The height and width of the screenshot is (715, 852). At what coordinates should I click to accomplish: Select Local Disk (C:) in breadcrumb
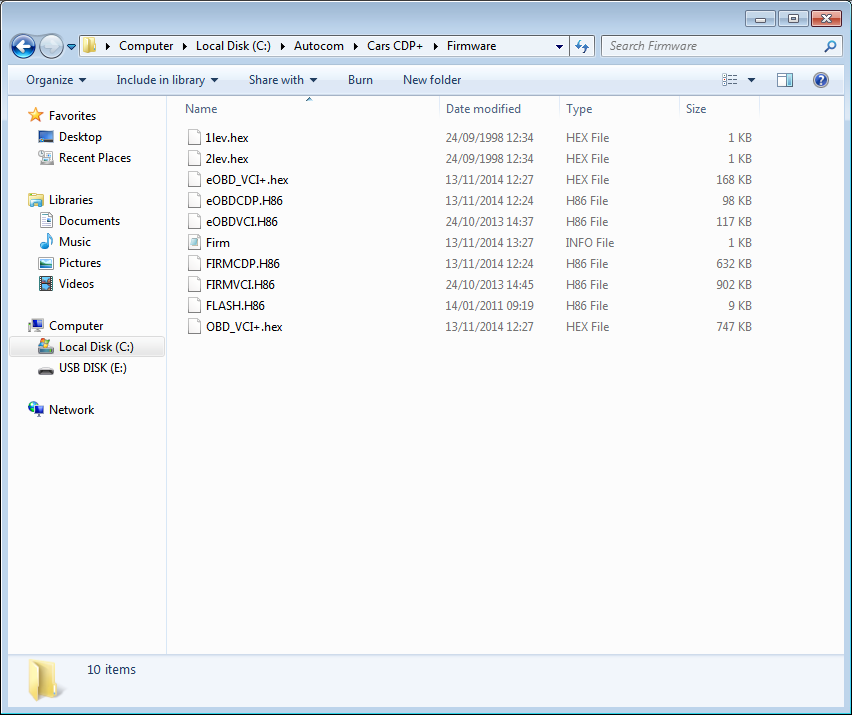(233, 46)
